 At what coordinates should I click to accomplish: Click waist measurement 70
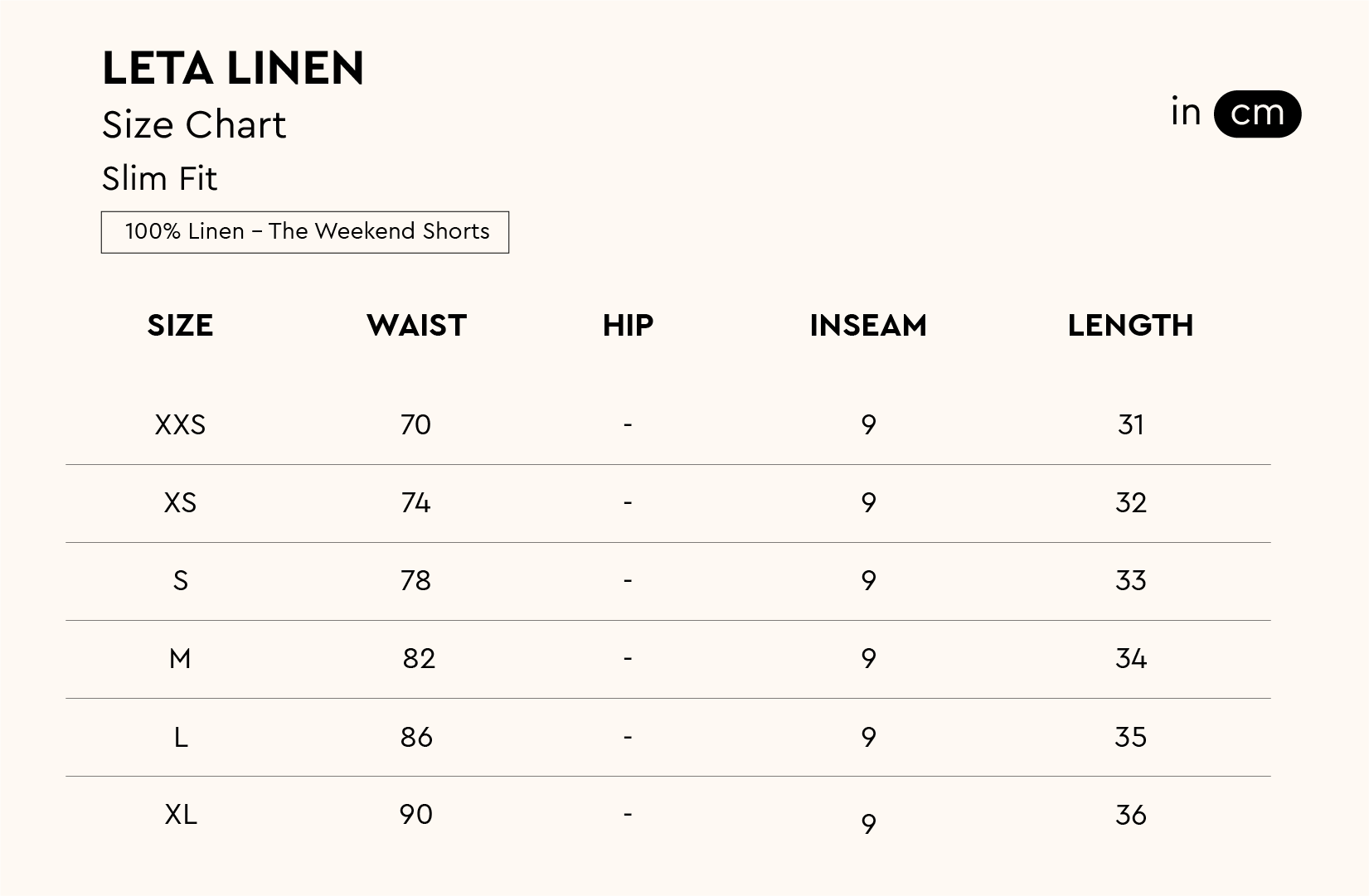(x=415, y=425)
